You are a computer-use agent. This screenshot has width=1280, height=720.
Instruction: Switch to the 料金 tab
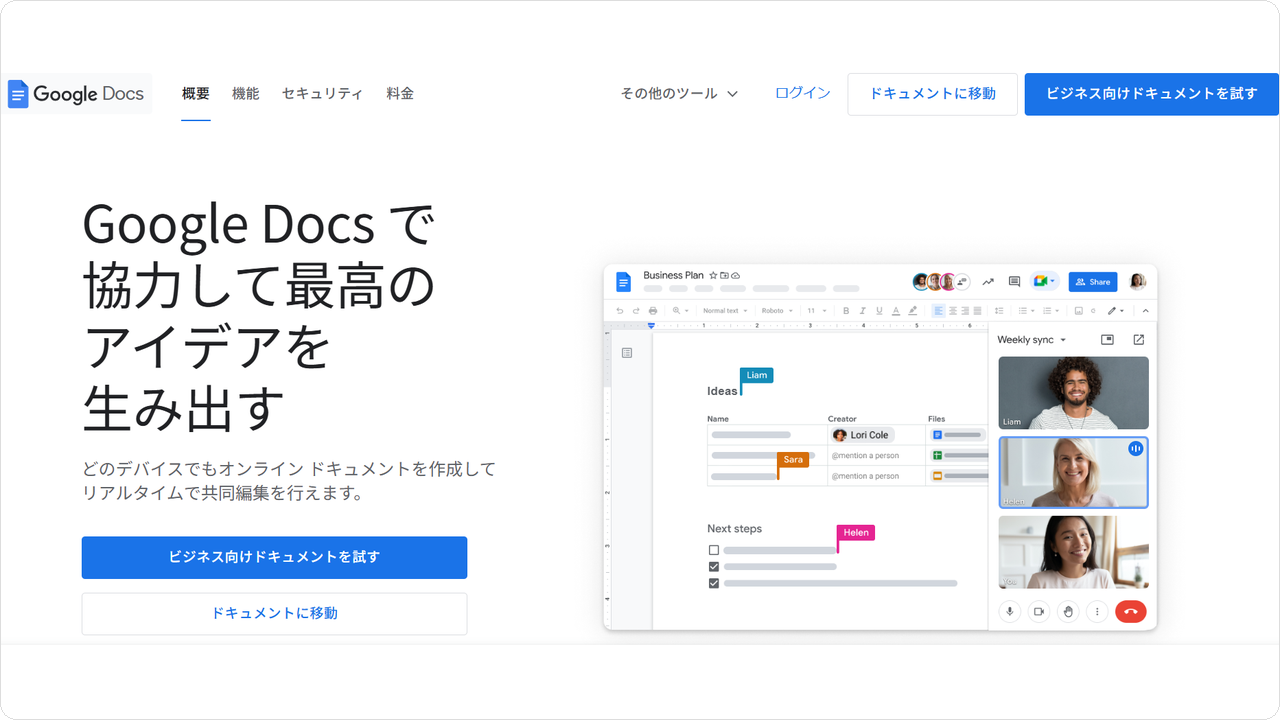[400, 94]
